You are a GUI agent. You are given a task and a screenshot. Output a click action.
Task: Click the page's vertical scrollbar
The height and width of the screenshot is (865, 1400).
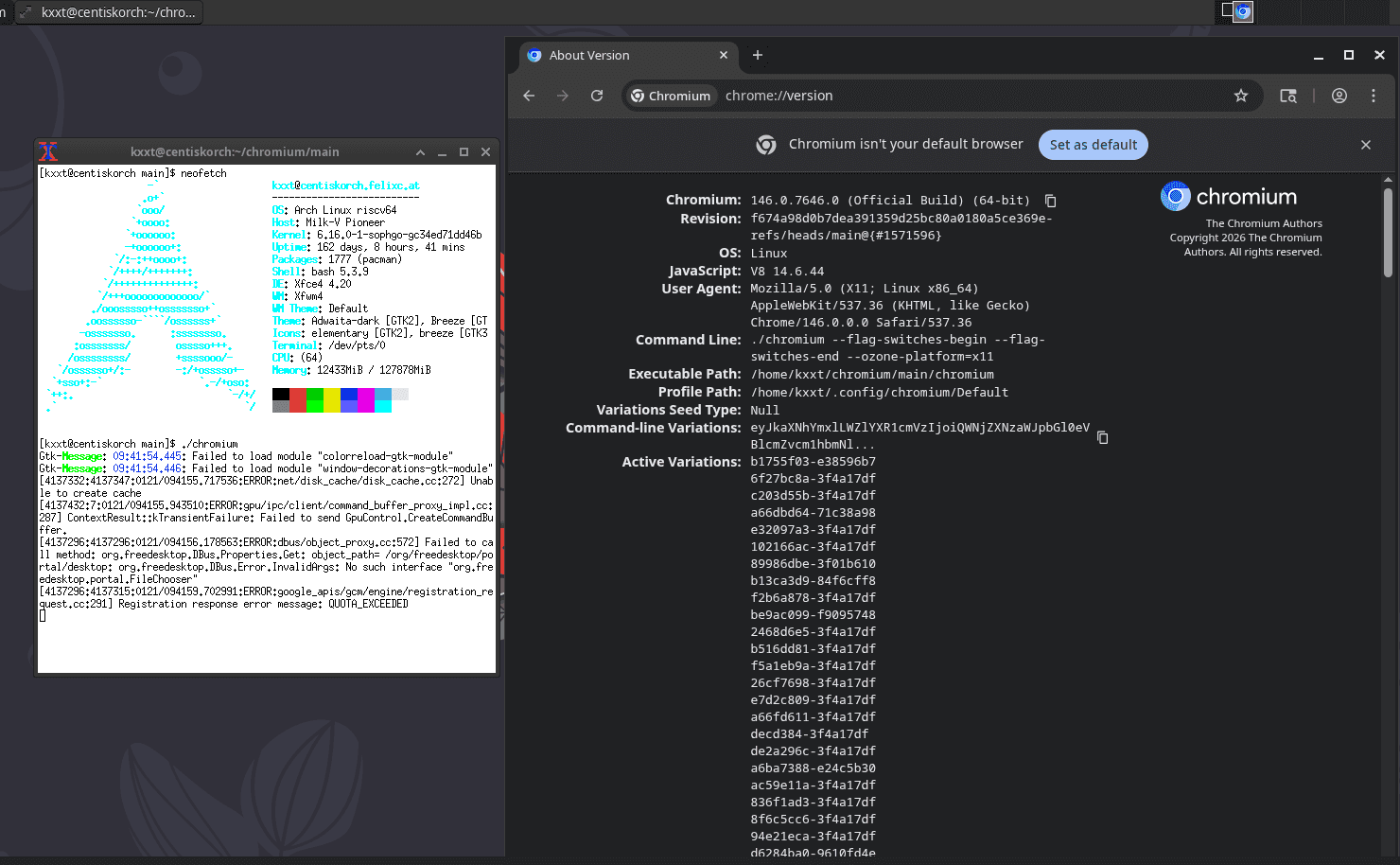coord(1388,232)
